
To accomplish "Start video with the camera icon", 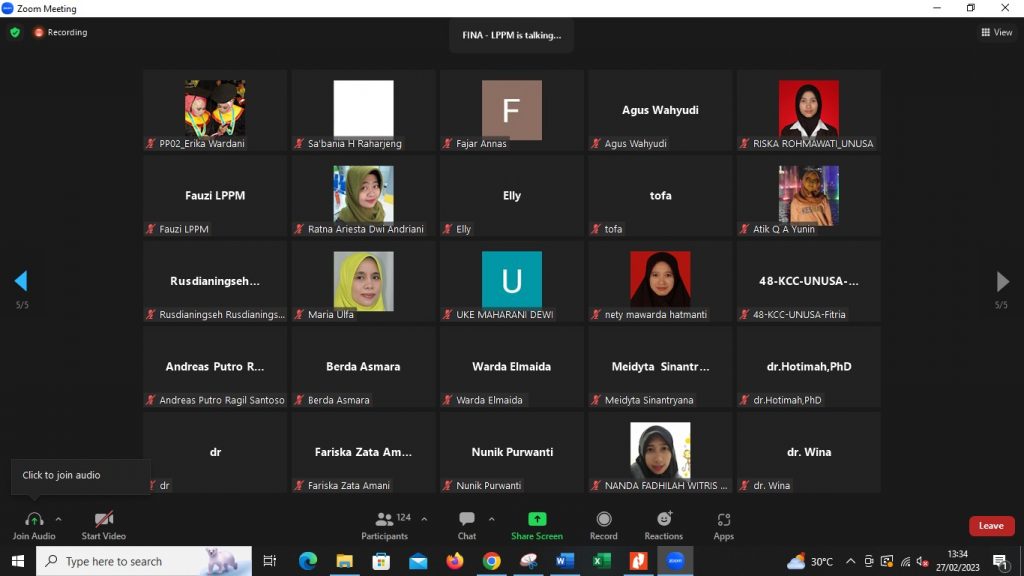I will click(x=103, y=520).
